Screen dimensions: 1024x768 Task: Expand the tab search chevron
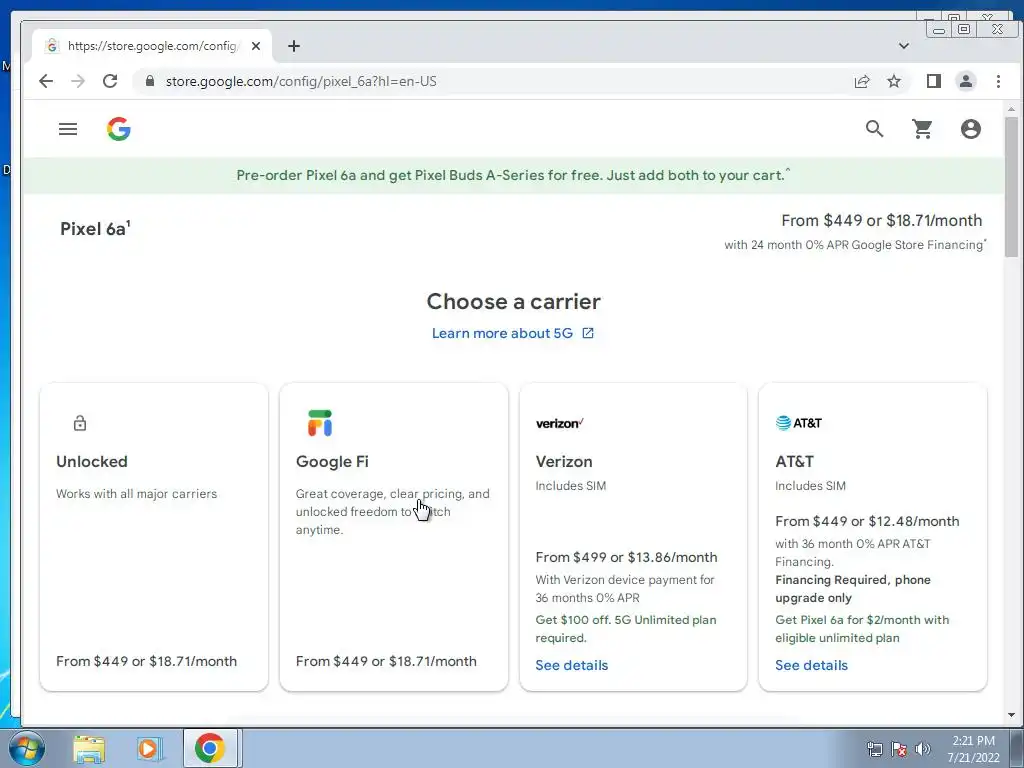pyautogui.click(x=904, y=46)
